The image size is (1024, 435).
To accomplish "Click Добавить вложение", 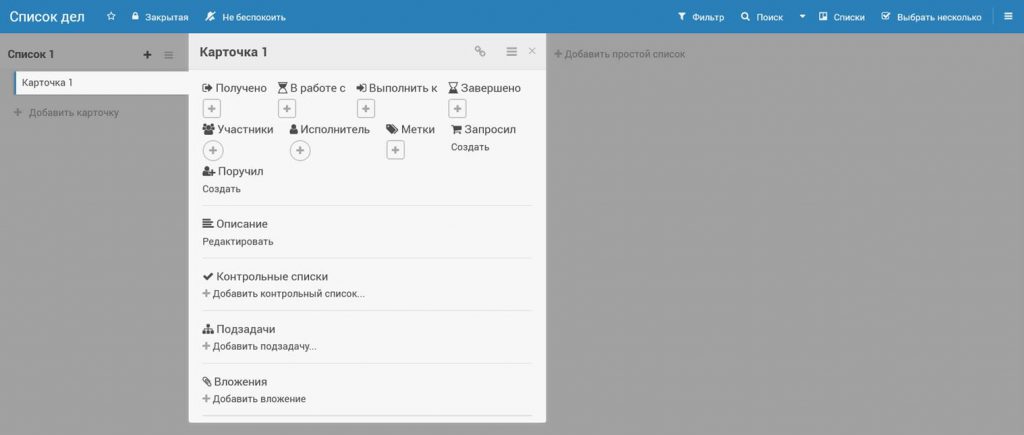I will (254, 398).
